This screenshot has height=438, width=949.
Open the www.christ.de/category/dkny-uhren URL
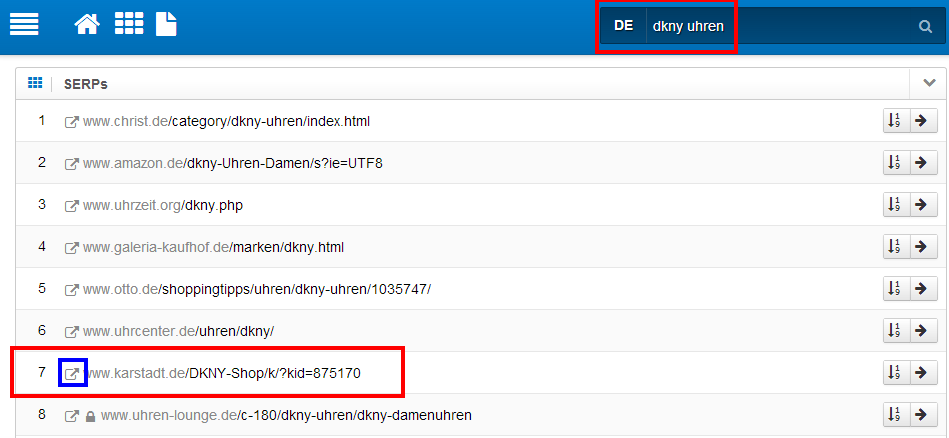pos(226,122)
